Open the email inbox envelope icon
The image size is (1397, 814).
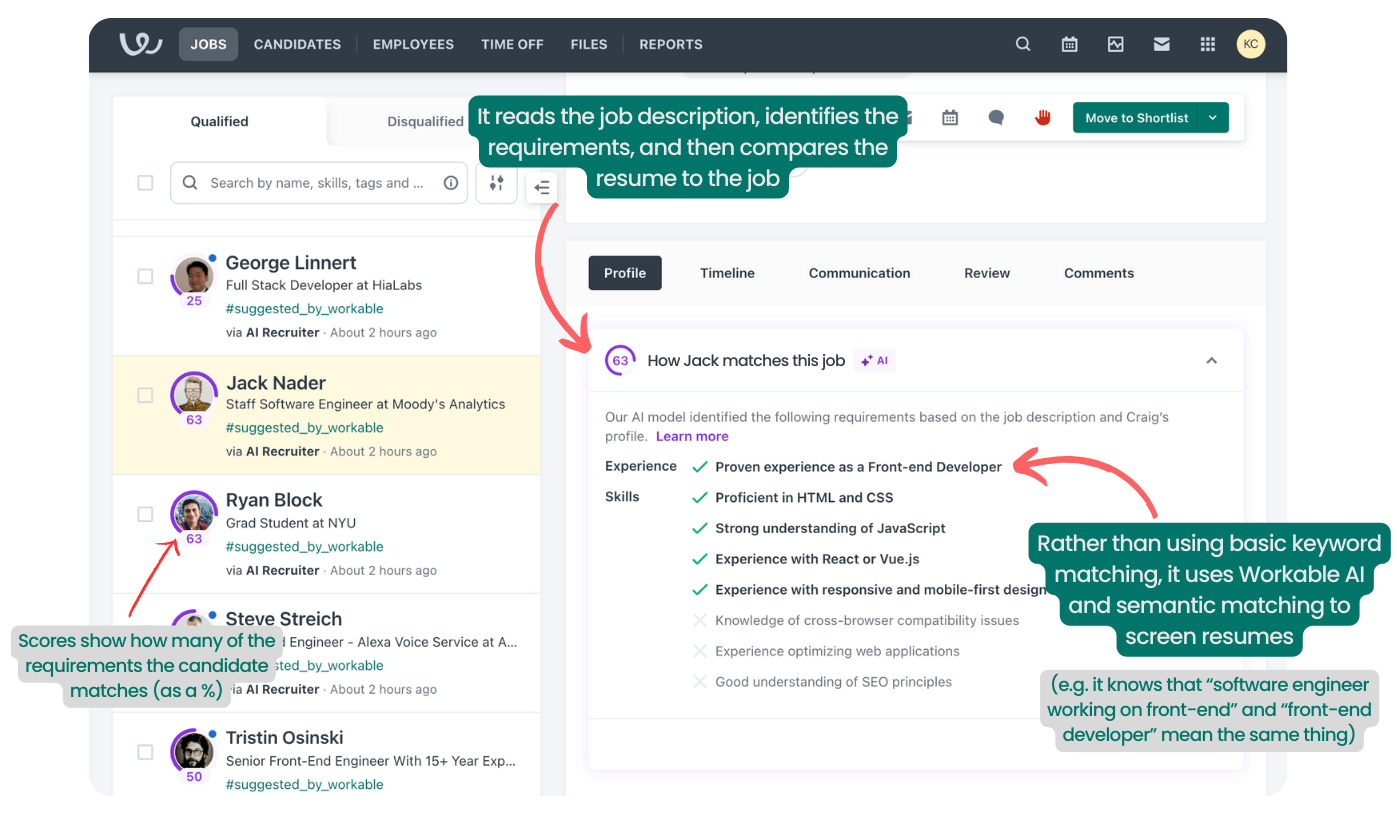(x=1161, y=44)
